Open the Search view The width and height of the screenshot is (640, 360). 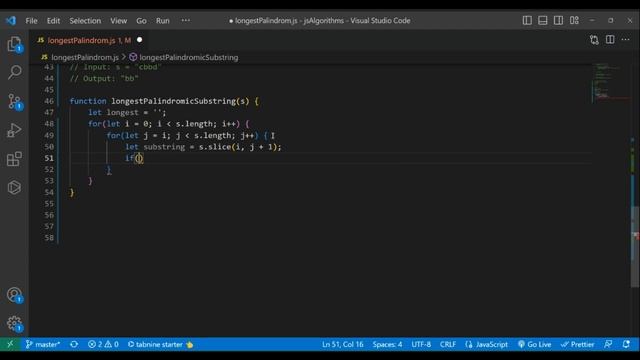[14, 73]
